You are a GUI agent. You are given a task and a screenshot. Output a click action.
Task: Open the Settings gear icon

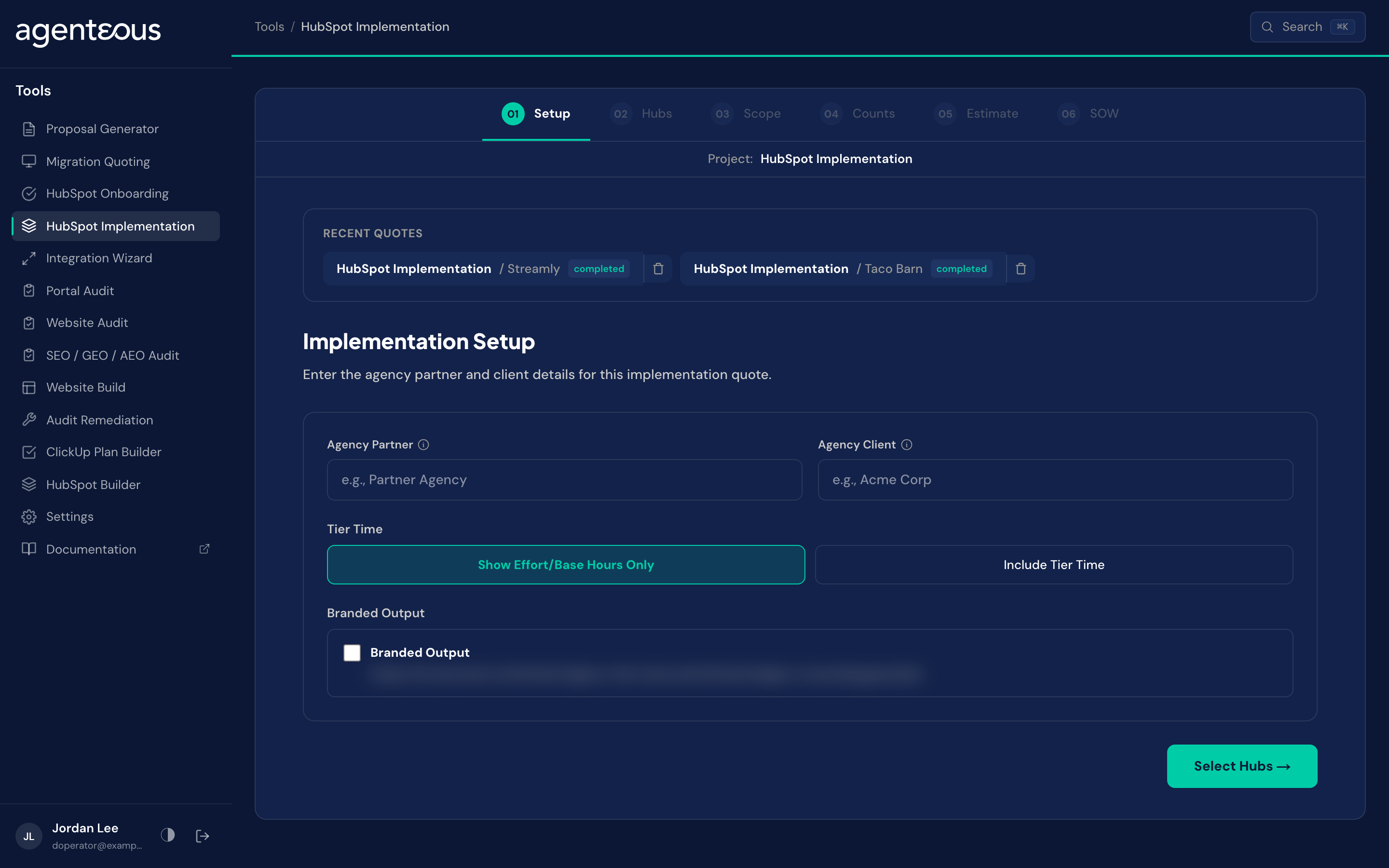[29, 516]
